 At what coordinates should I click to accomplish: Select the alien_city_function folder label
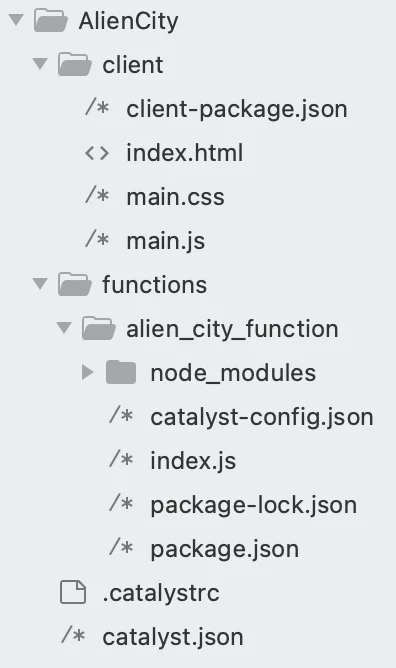[x=232, y=329]
